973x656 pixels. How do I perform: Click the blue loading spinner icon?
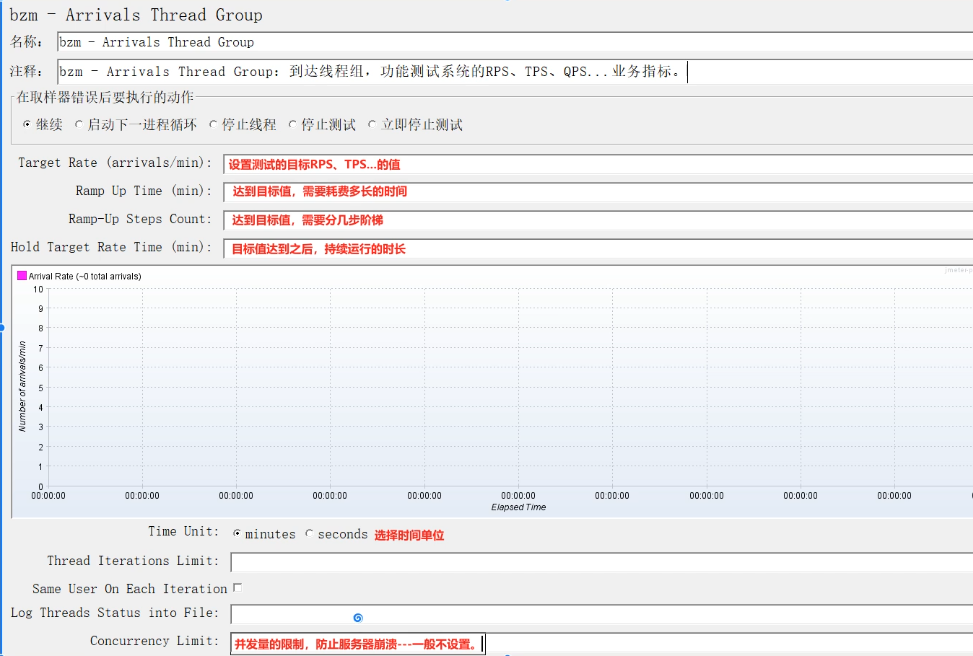358,618
